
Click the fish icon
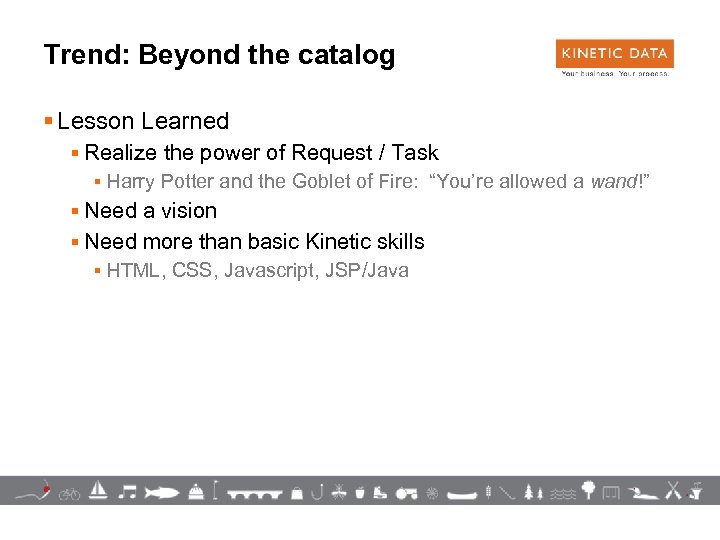click(161, 491)
